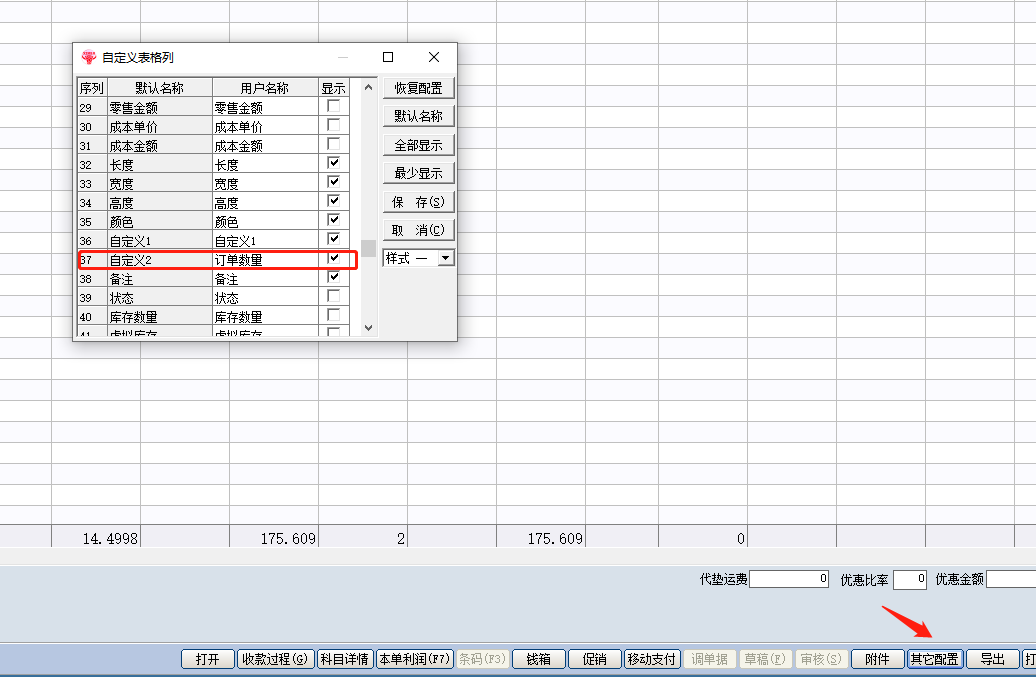The height and width of the screenshot is (677, 1036).
Task: Click the 优惠比率 input field
Action: [x=909, y=580]
